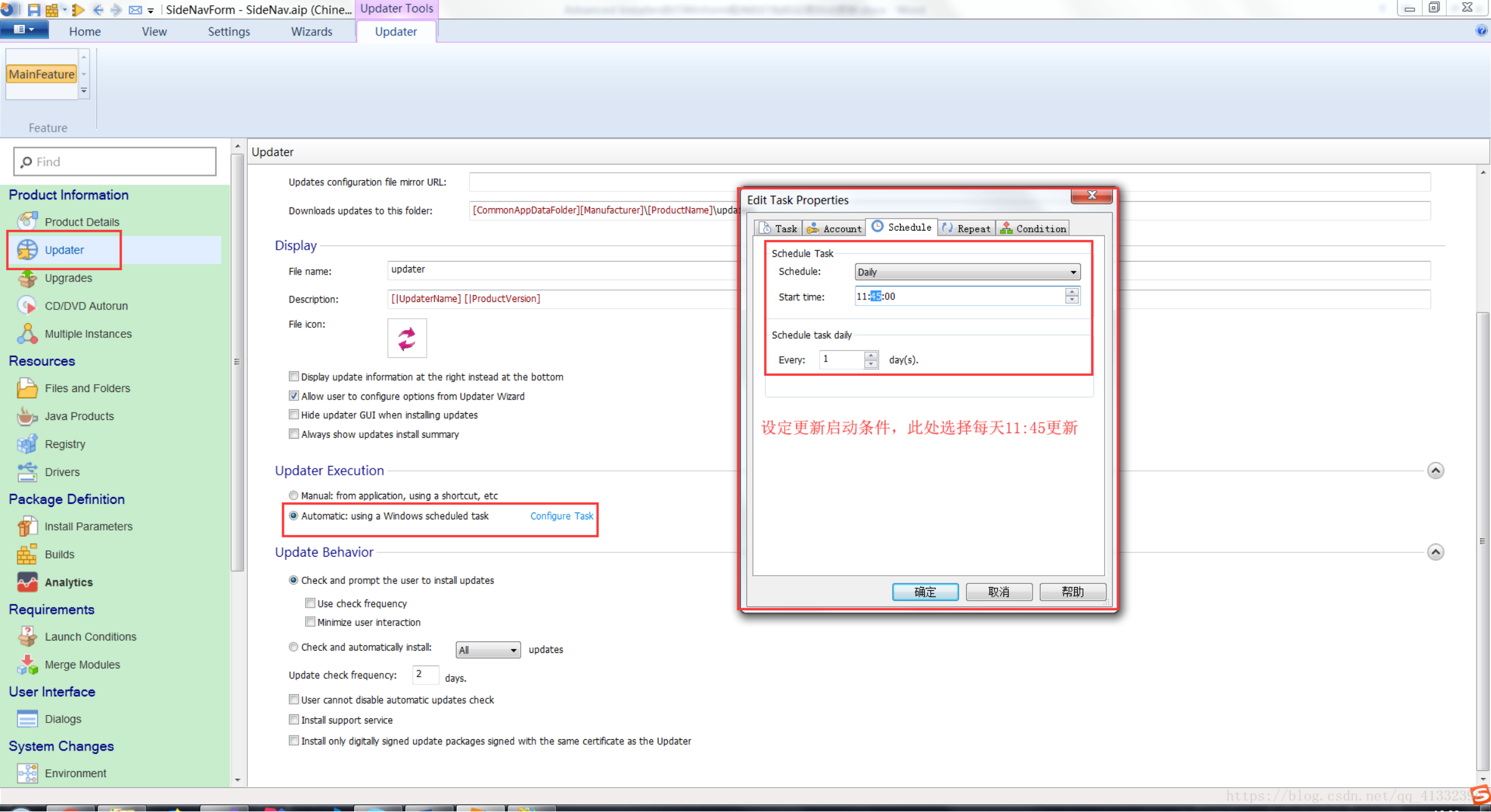Enable Hide updater GUI when installing updates
Image resolution: width=1491 pixels, height=812 pixels.
pyautogui.click(x=294, y=414)
